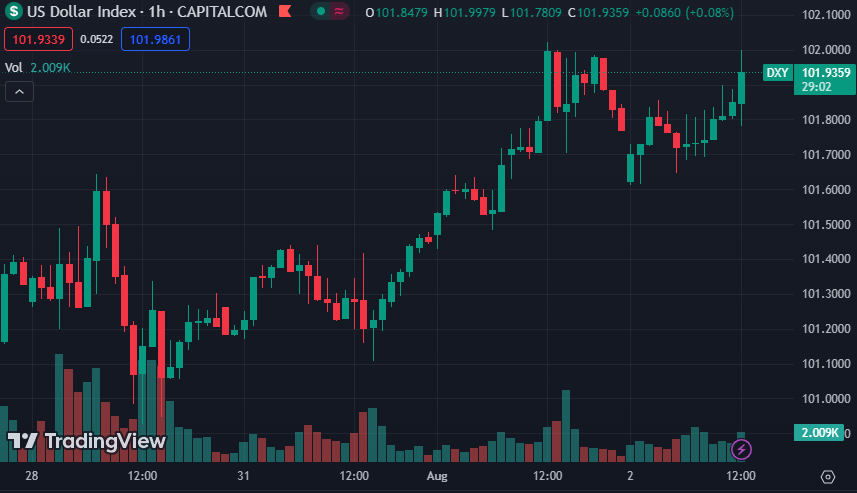Click the spread value 0.0522

coord(96,40)
